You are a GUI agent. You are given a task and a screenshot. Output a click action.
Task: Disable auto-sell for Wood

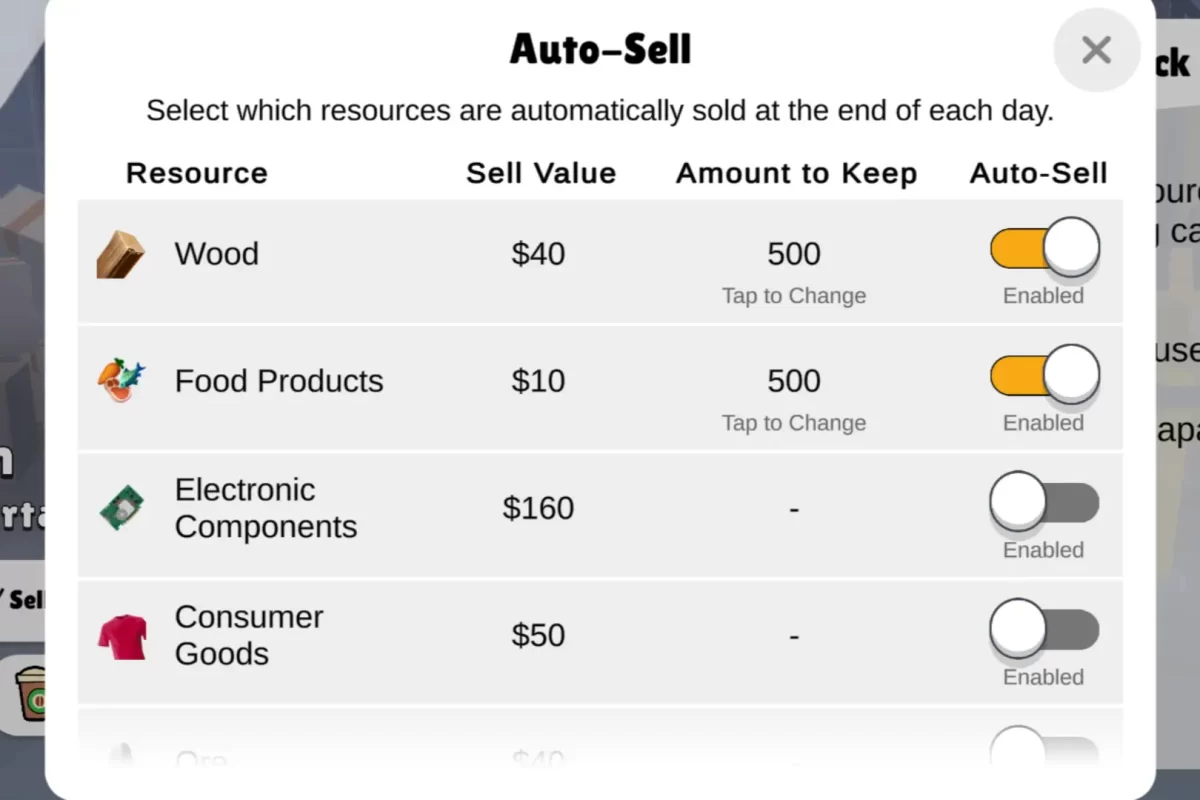pos(1044,248)
